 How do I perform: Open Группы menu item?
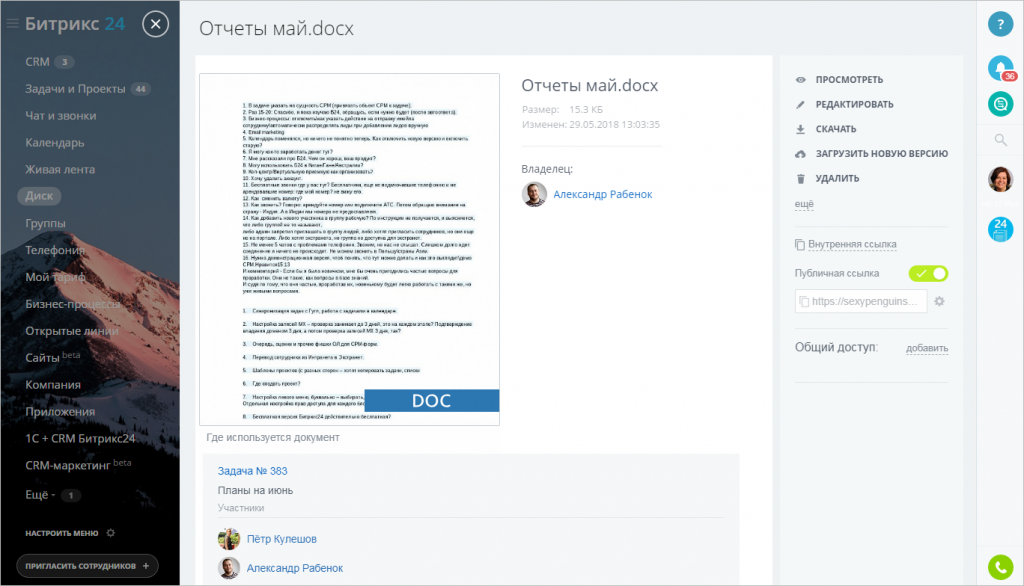[45, 223]
